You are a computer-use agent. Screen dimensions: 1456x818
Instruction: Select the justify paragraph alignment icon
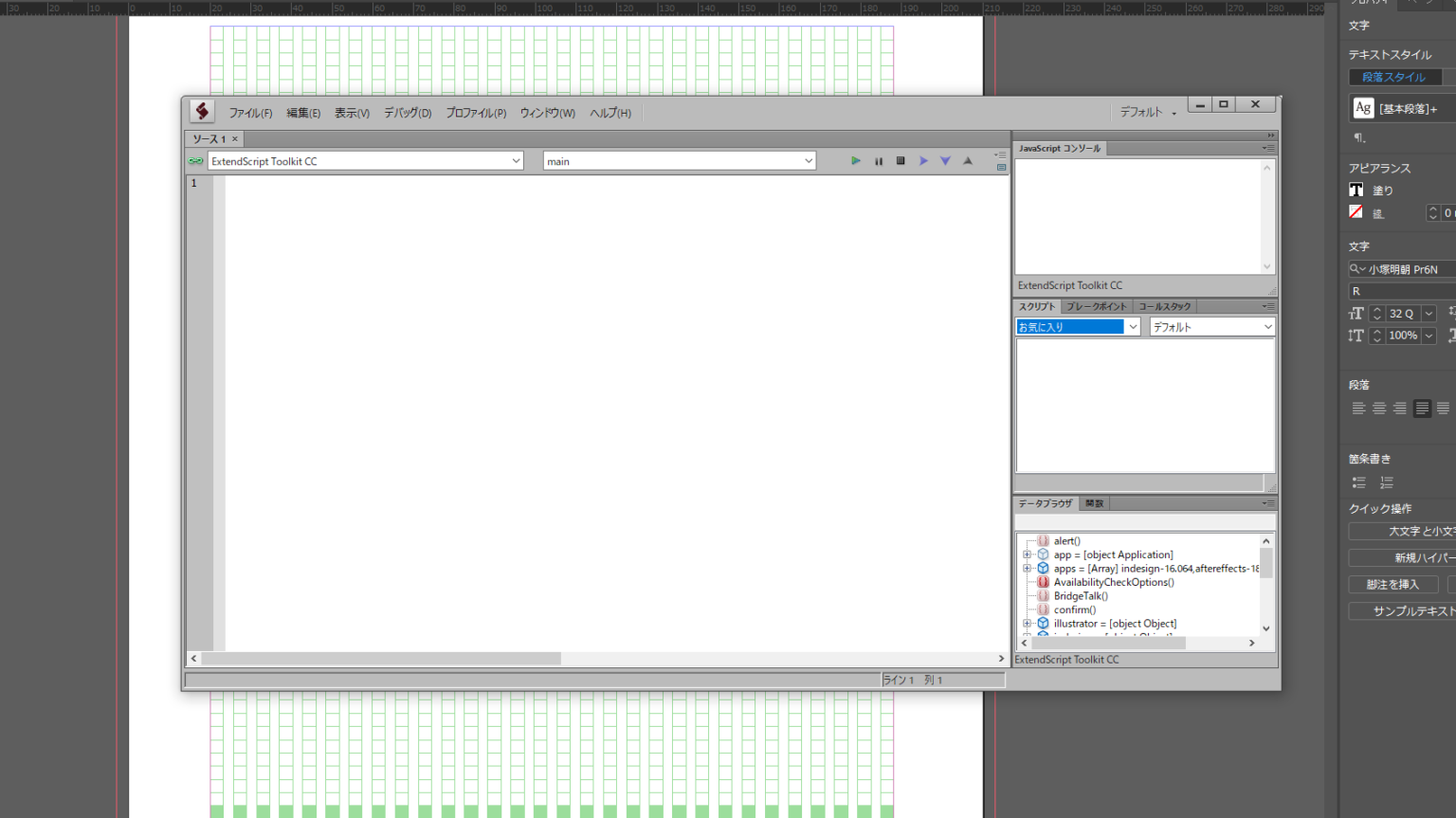(1422, 409)
